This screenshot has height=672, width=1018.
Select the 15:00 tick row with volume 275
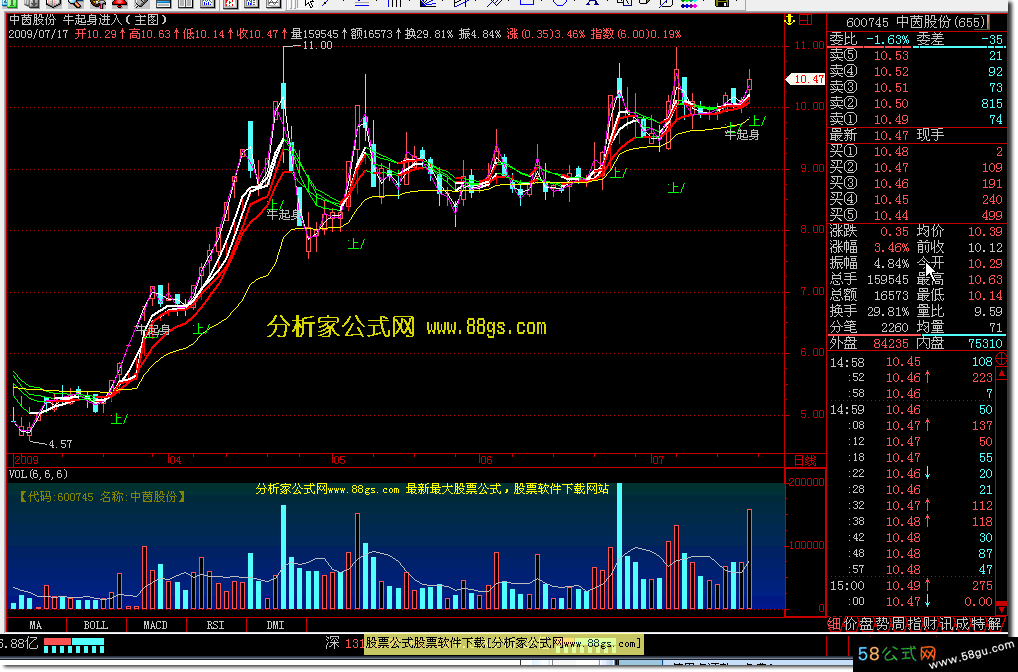911,586
